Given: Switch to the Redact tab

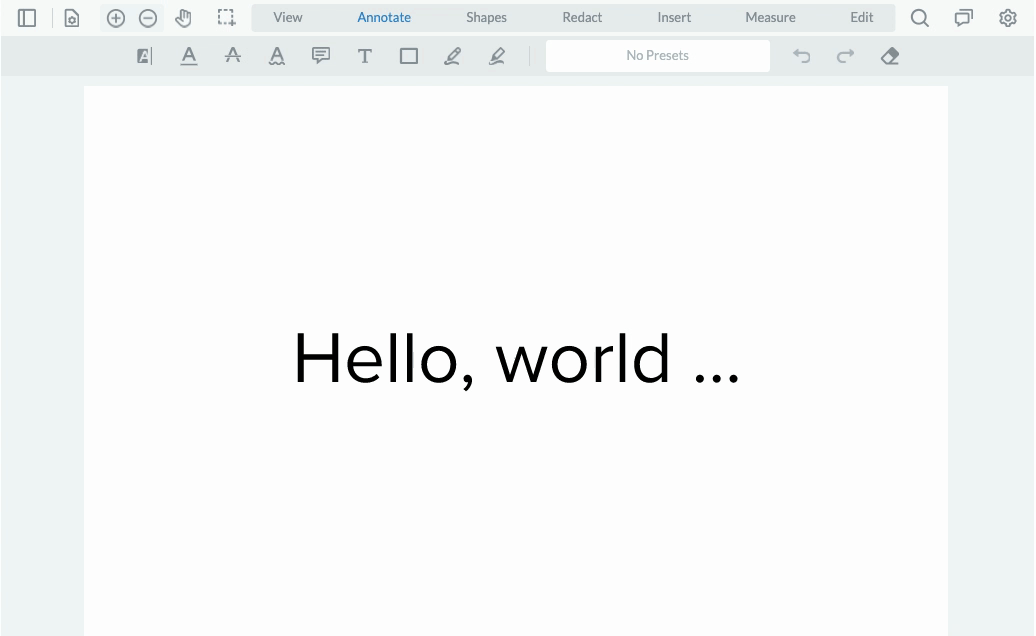Looking at the screenshot, I should pos(582,18).
